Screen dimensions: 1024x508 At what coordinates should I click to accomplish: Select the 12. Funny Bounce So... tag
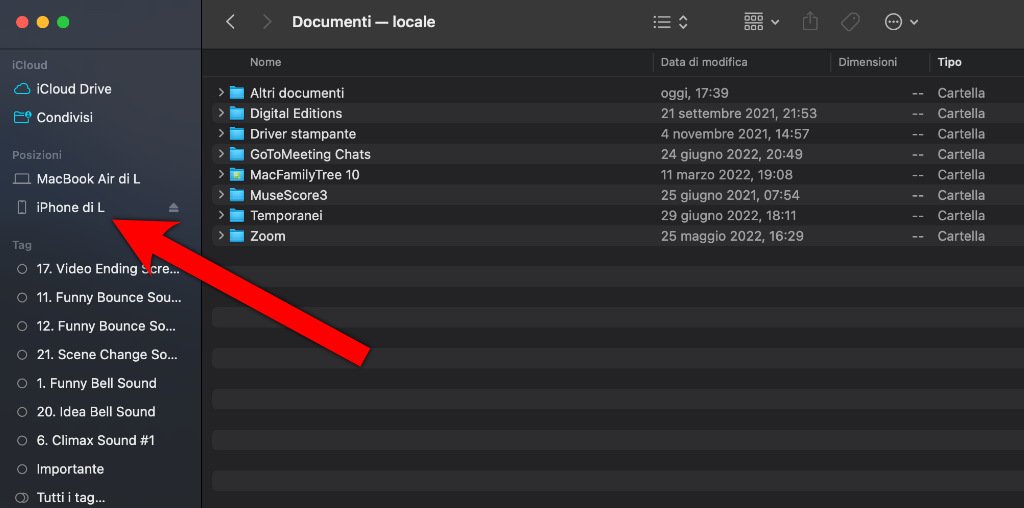pyautogui.click(x=97, y=326)
